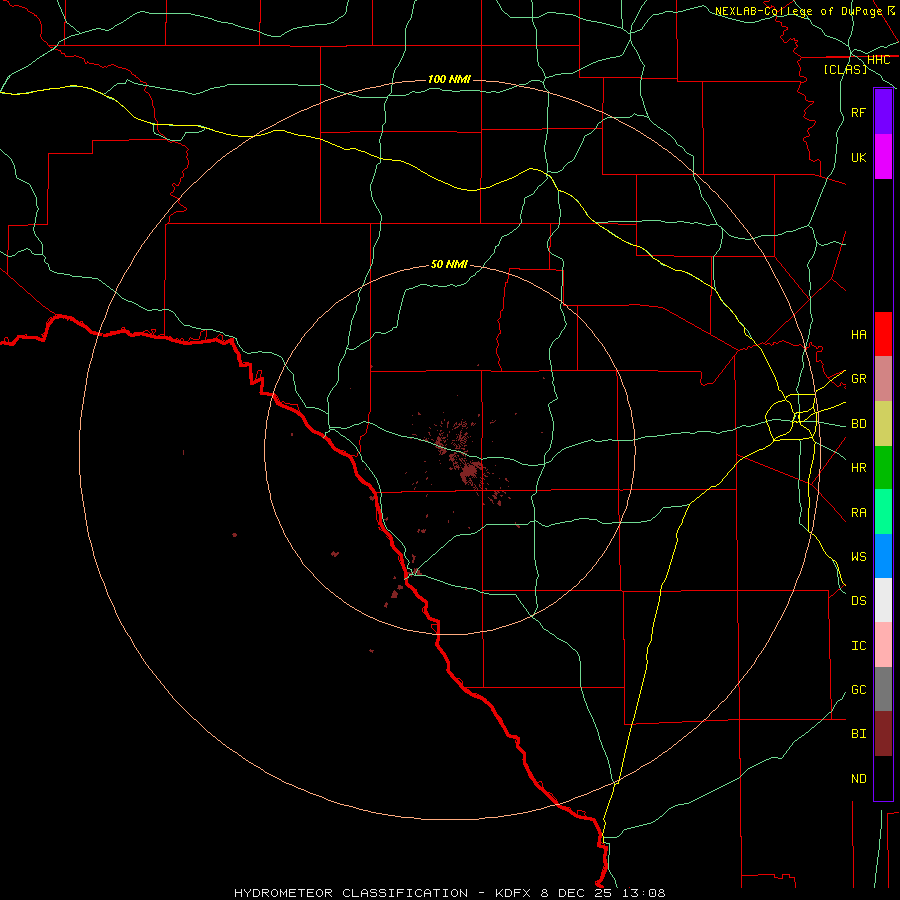Click the HR legend label

[x=859, y=468]
